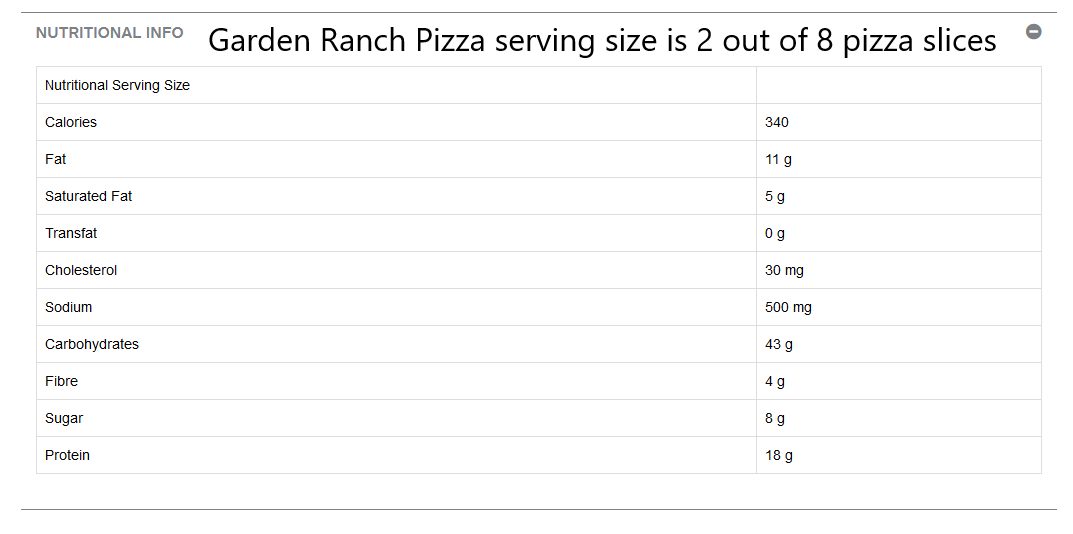Select the Transfat row label

point(71,233)
